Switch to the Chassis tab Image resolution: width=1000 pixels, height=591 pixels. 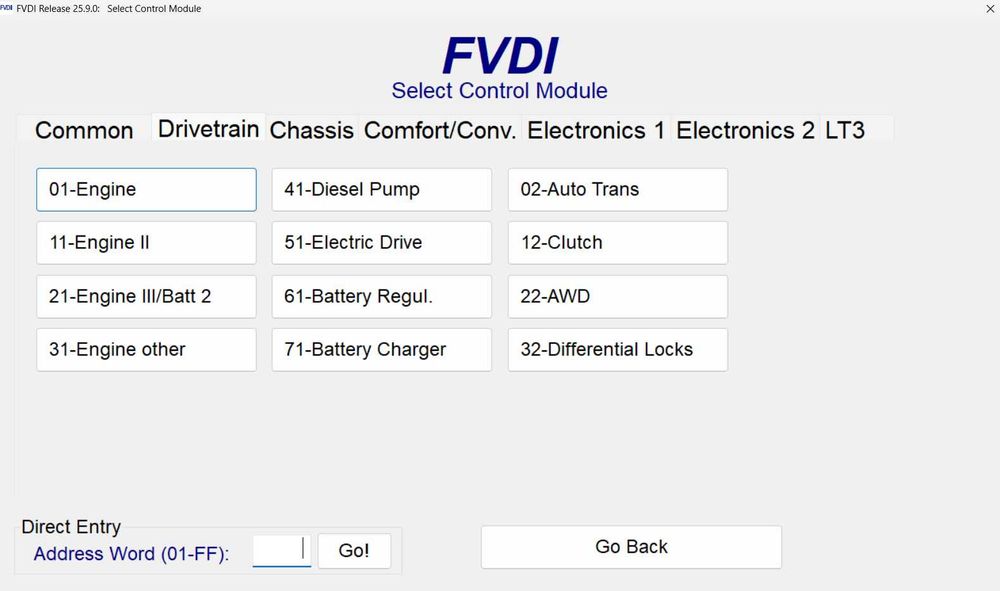coord(312,131)
